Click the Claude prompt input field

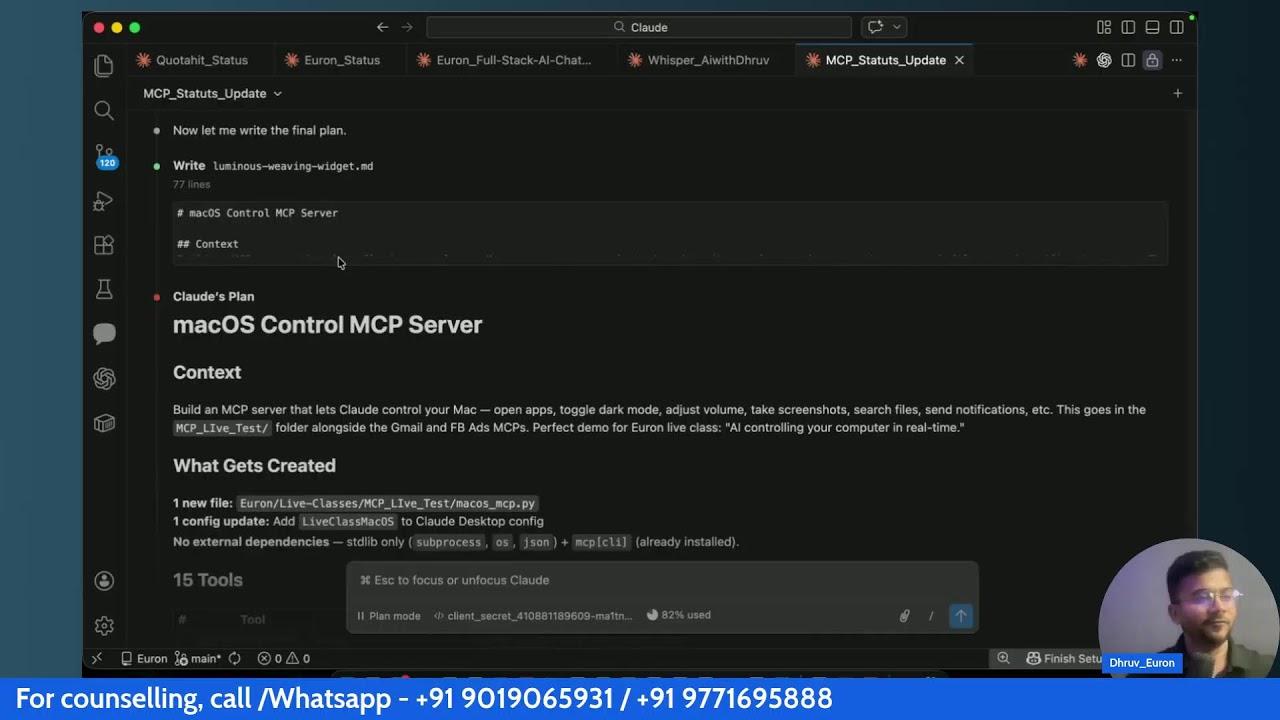pos(662,580)
